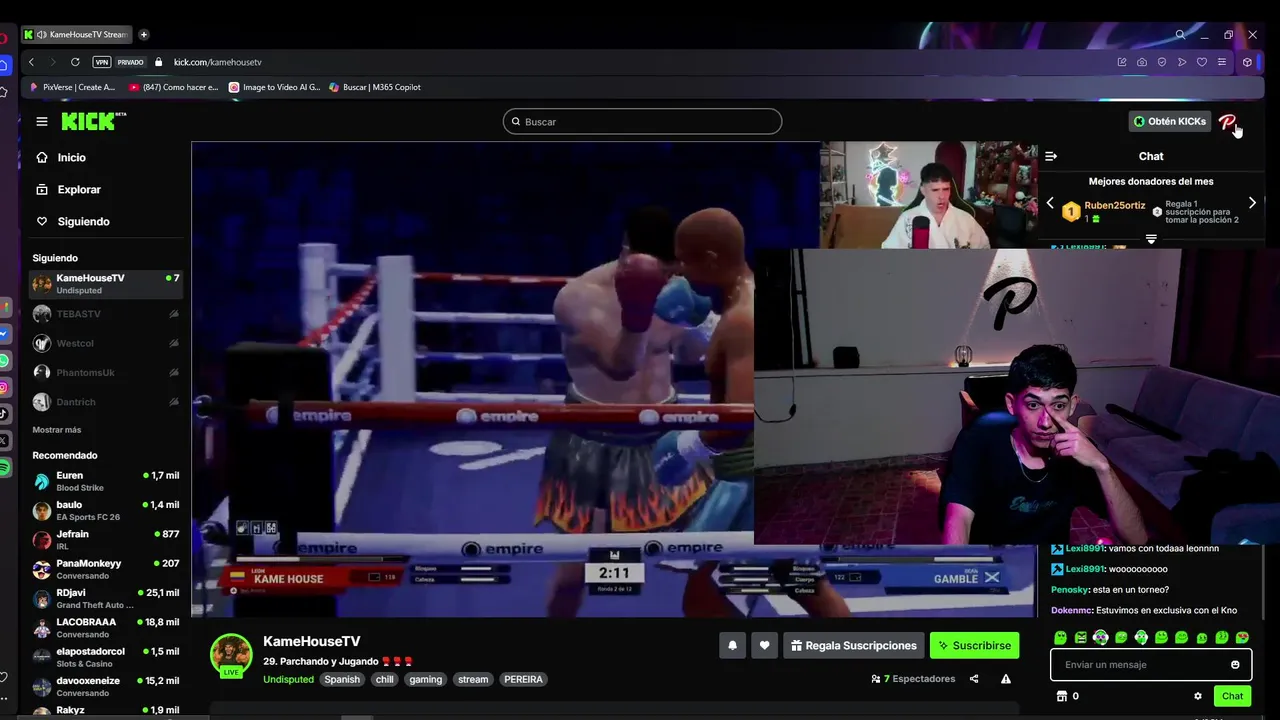Open recommended channel davooxeneize
The width and height of the screenshot is (1280, 720).
point(105,686)
